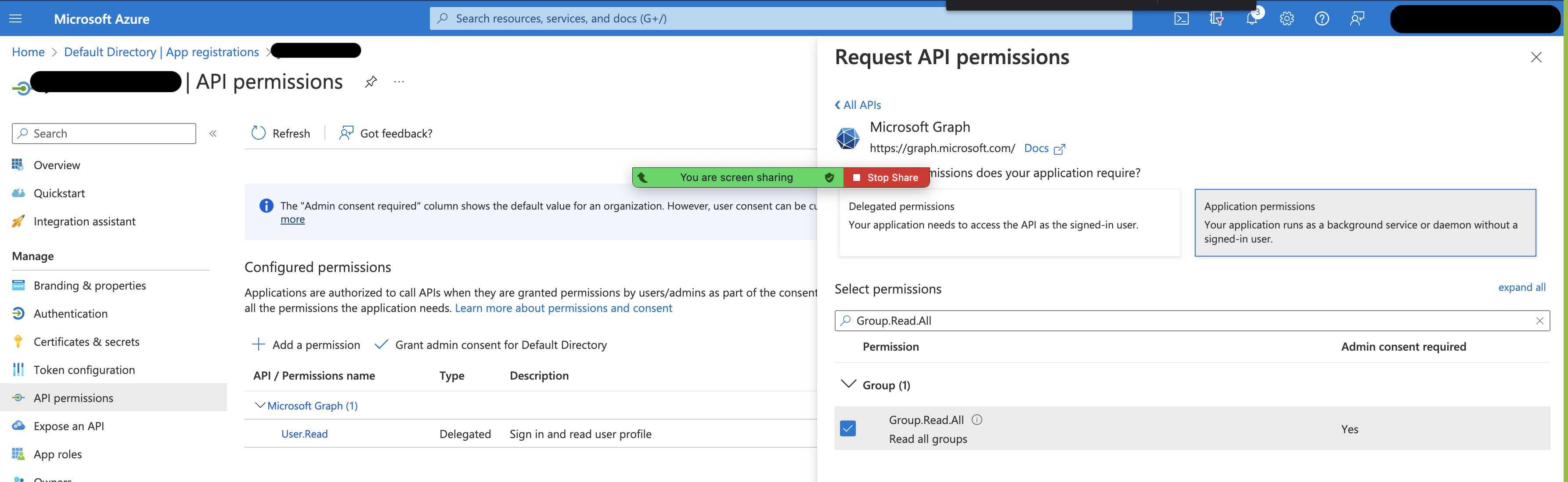1568x482 pixels.
Task: Collapse the Microsoft Graph (1) row
Action: click(x=260, y=405)
